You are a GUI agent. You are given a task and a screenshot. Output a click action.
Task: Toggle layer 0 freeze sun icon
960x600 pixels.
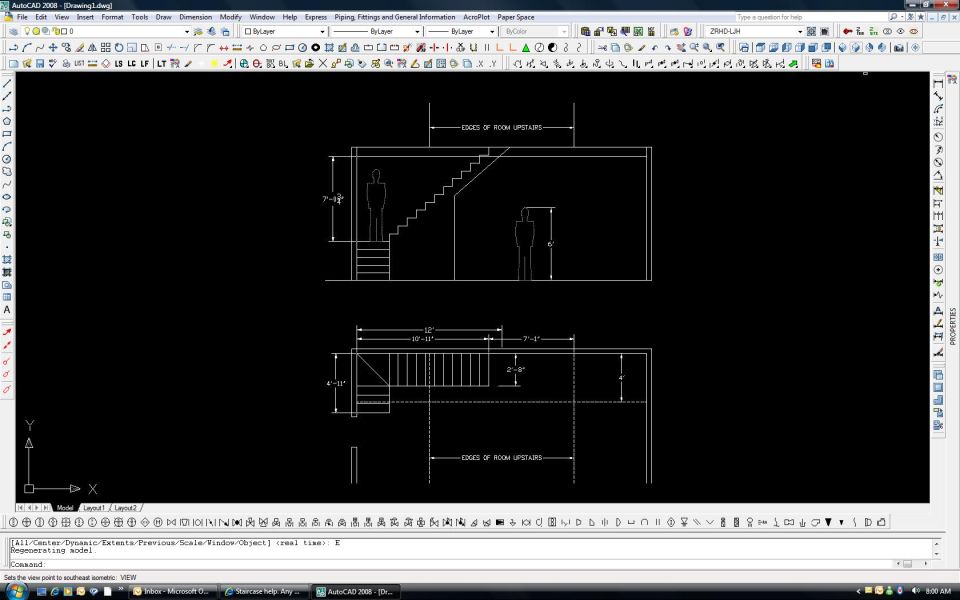(x=36, y=31)
